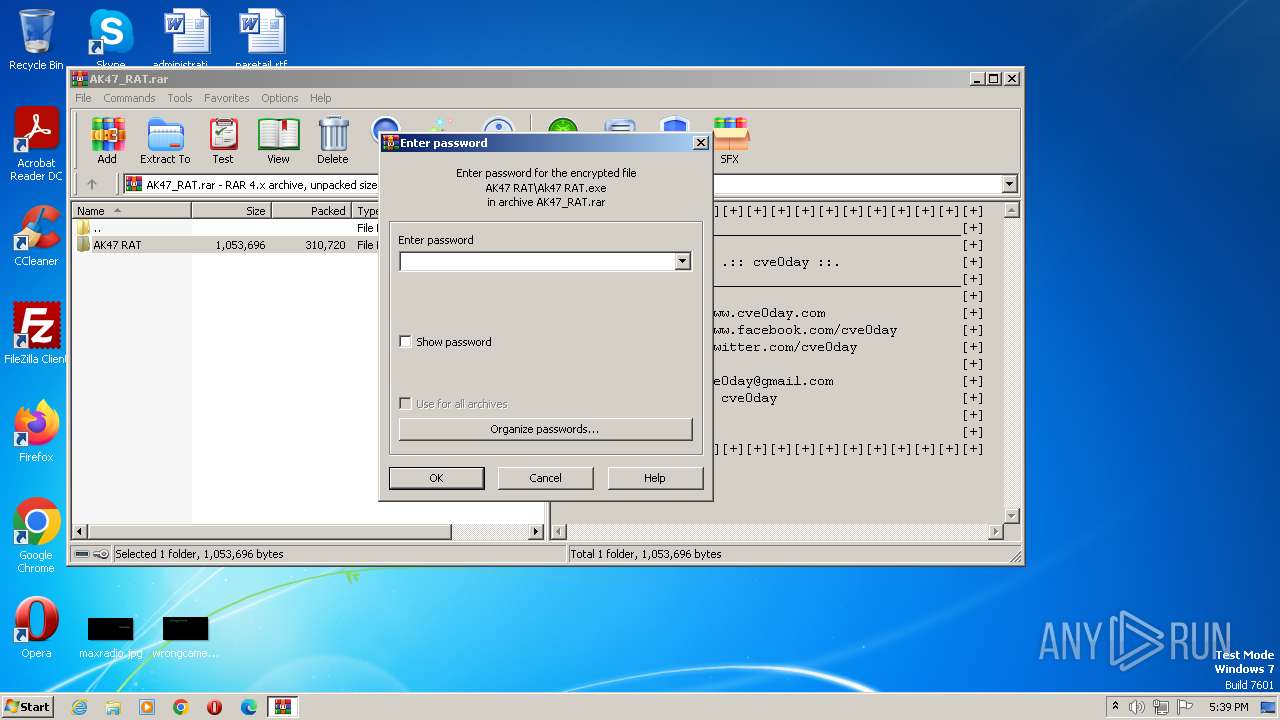Open the Favorites menu

(227, 98)
